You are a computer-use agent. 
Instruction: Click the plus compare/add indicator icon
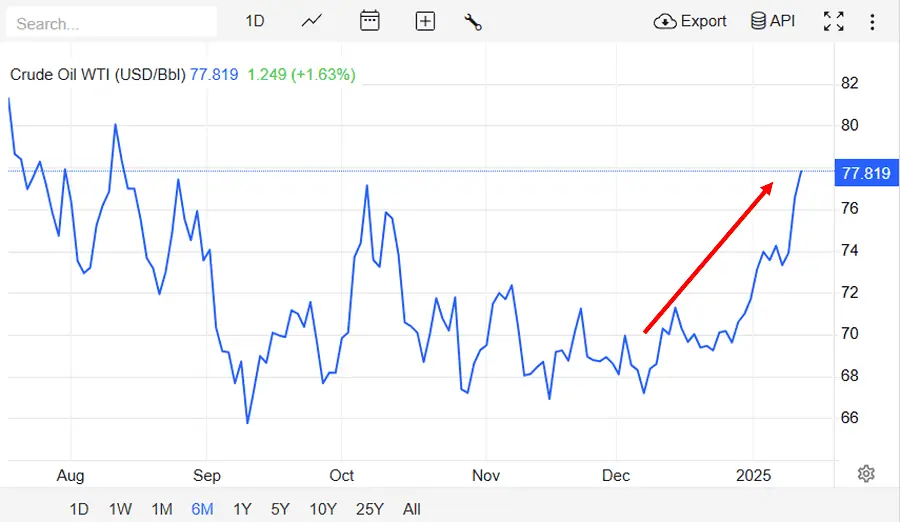point(425,21)
